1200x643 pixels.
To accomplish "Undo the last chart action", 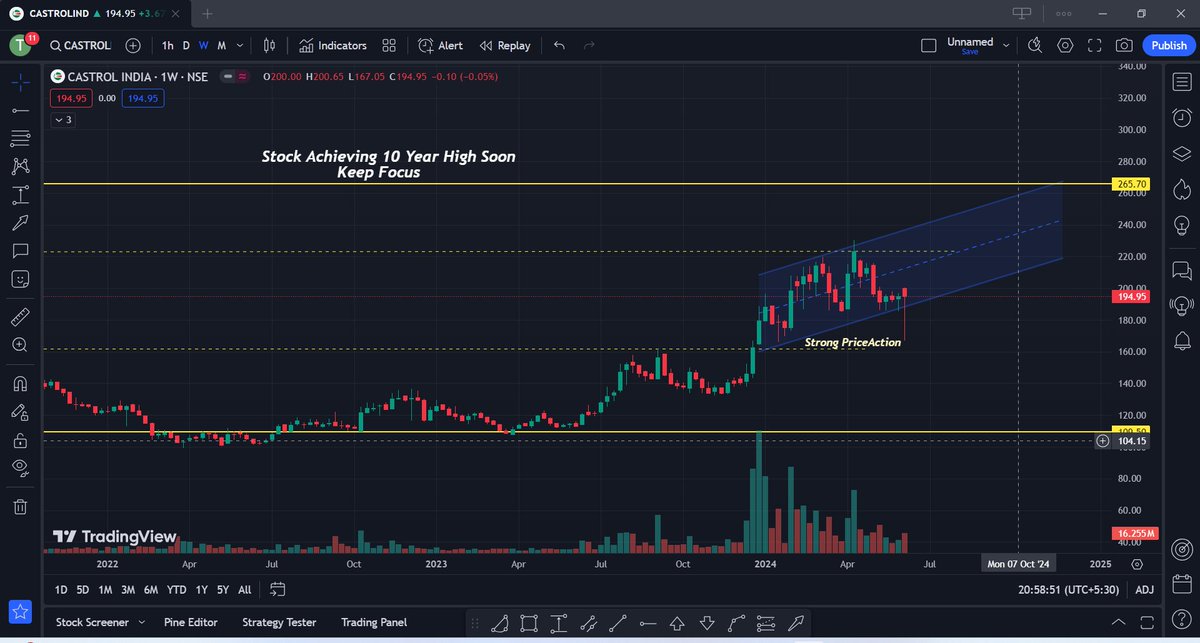I will pos(559,45).
